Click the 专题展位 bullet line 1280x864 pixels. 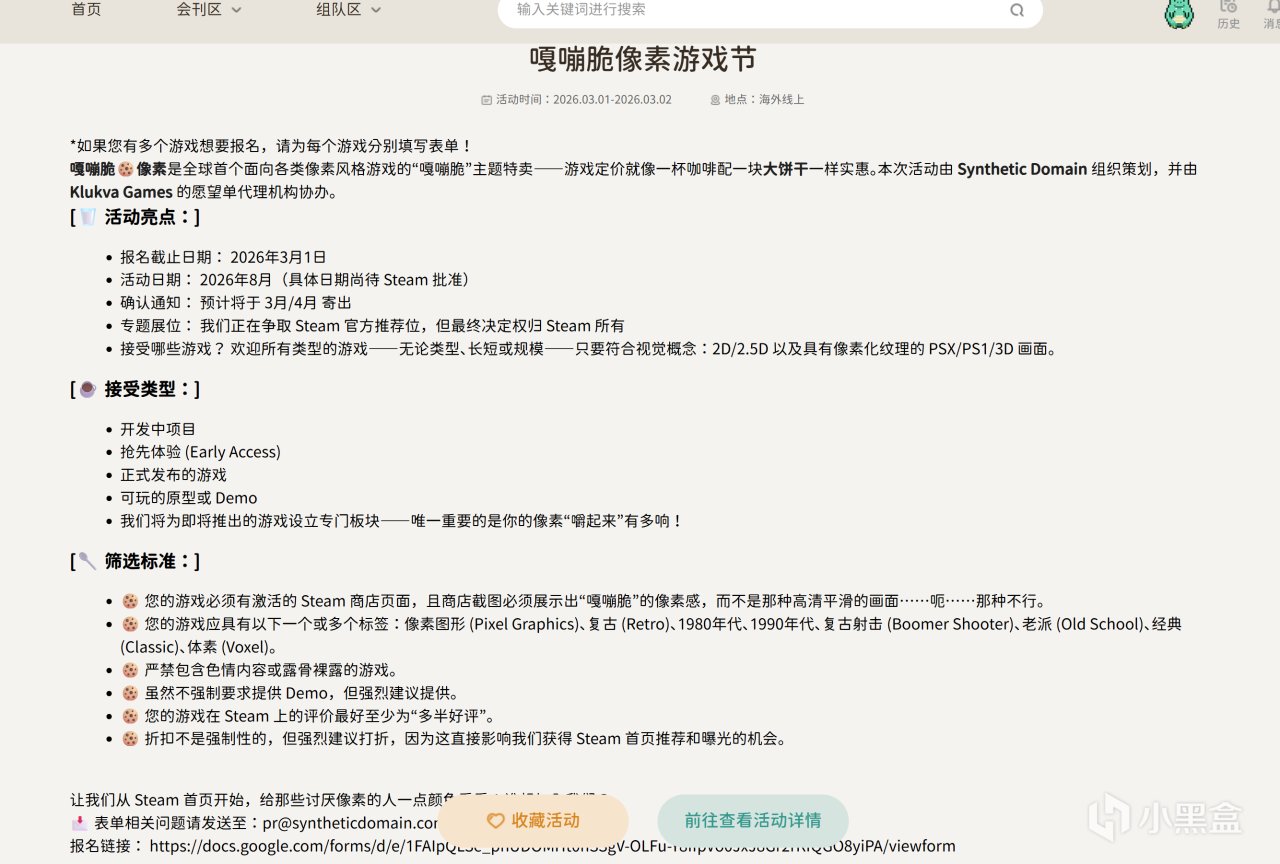[x=372, y=326]
